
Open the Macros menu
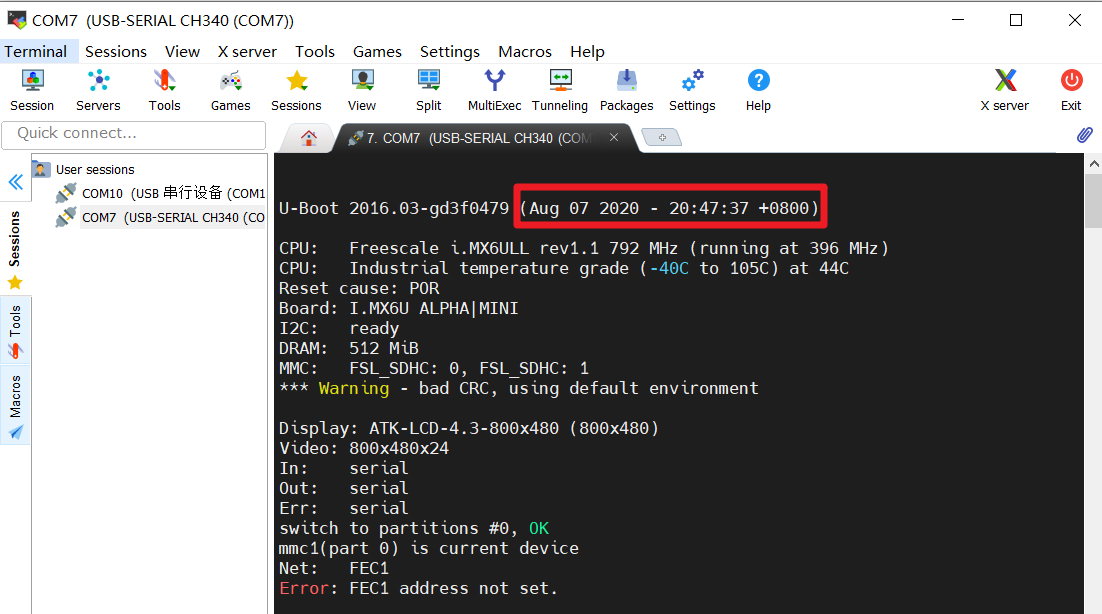[x=524, y=51]
